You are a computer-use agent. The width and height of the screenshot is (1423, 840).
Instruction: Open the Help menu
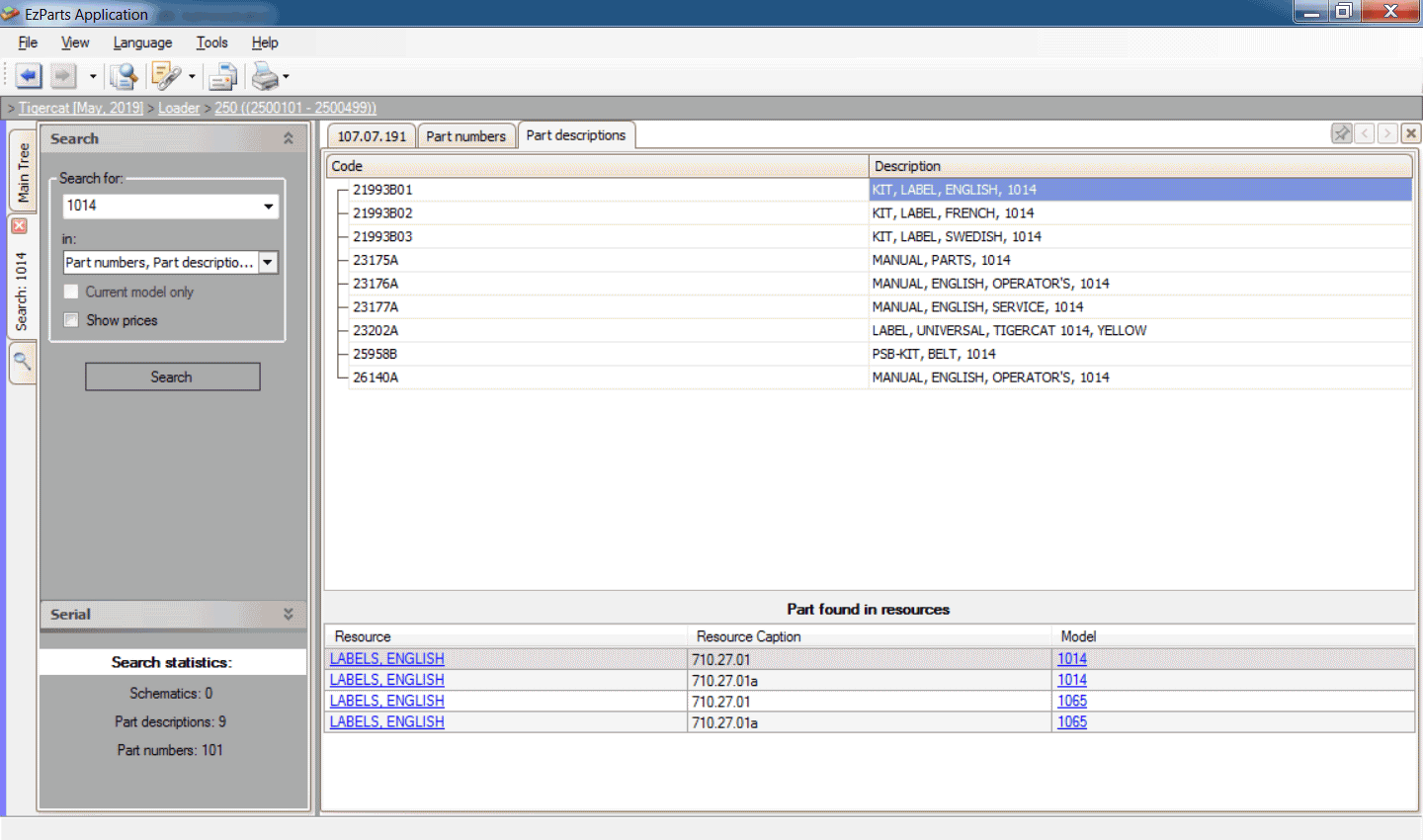point(265,42)
